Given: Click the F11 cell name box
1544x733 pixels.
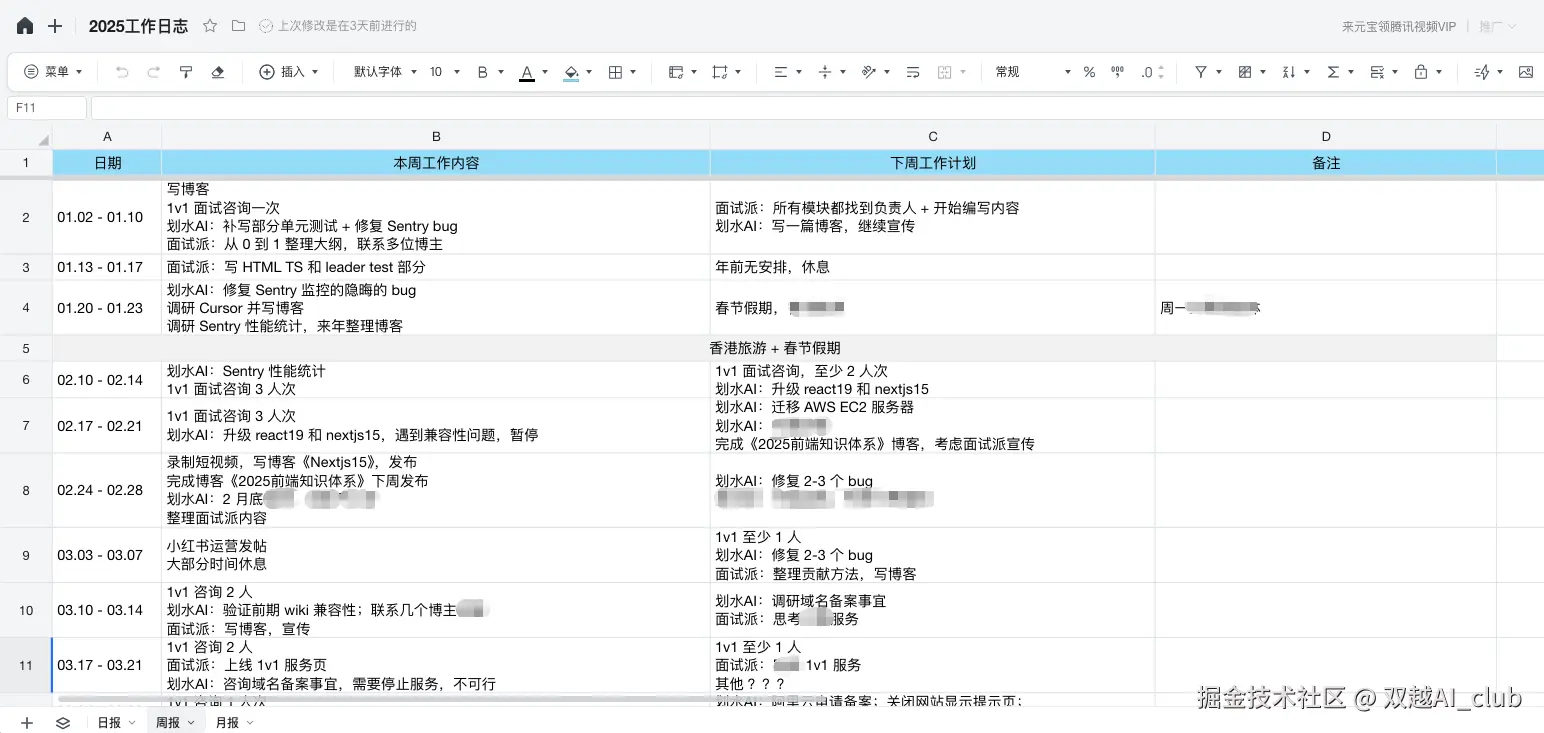Looking at the screenshot, I should (47, 107).
